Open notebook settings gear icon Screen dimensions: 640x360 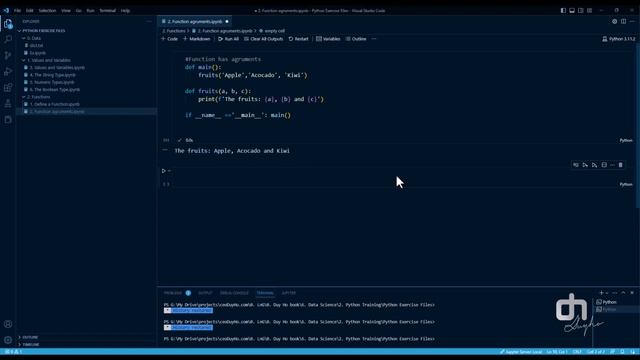pos(614,21)
